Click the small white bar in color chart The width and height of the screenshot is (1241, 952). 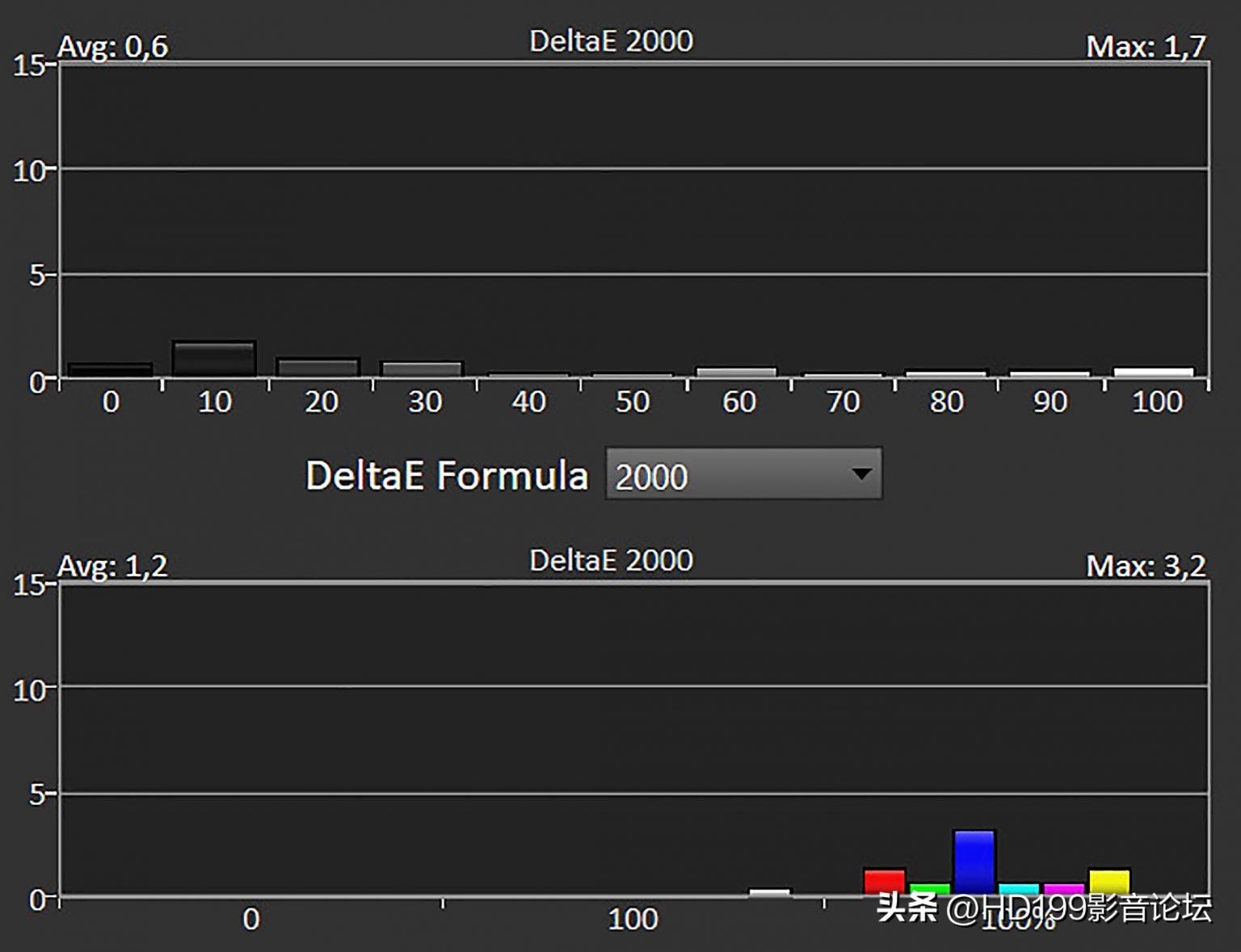pos(770,892)
